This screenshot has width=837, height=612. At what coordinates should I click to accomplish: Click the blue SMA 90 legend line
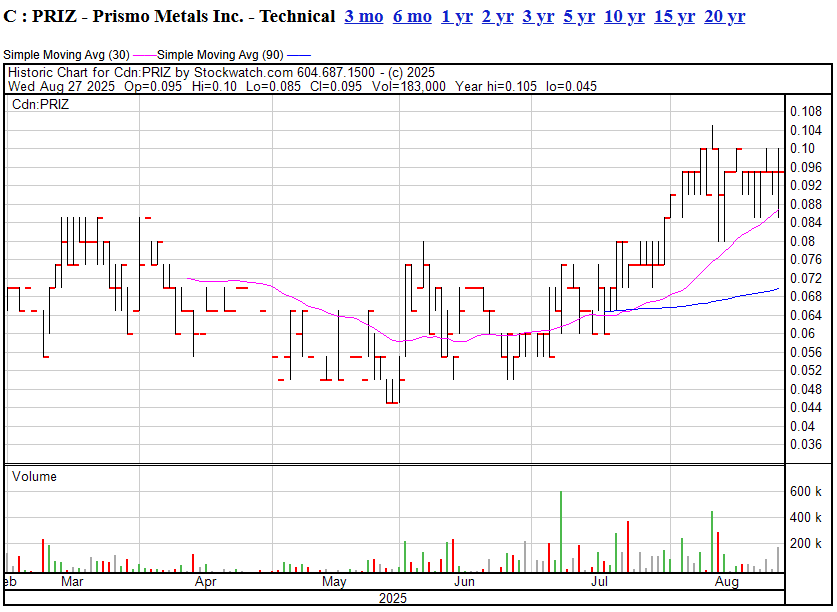point(298,55)
